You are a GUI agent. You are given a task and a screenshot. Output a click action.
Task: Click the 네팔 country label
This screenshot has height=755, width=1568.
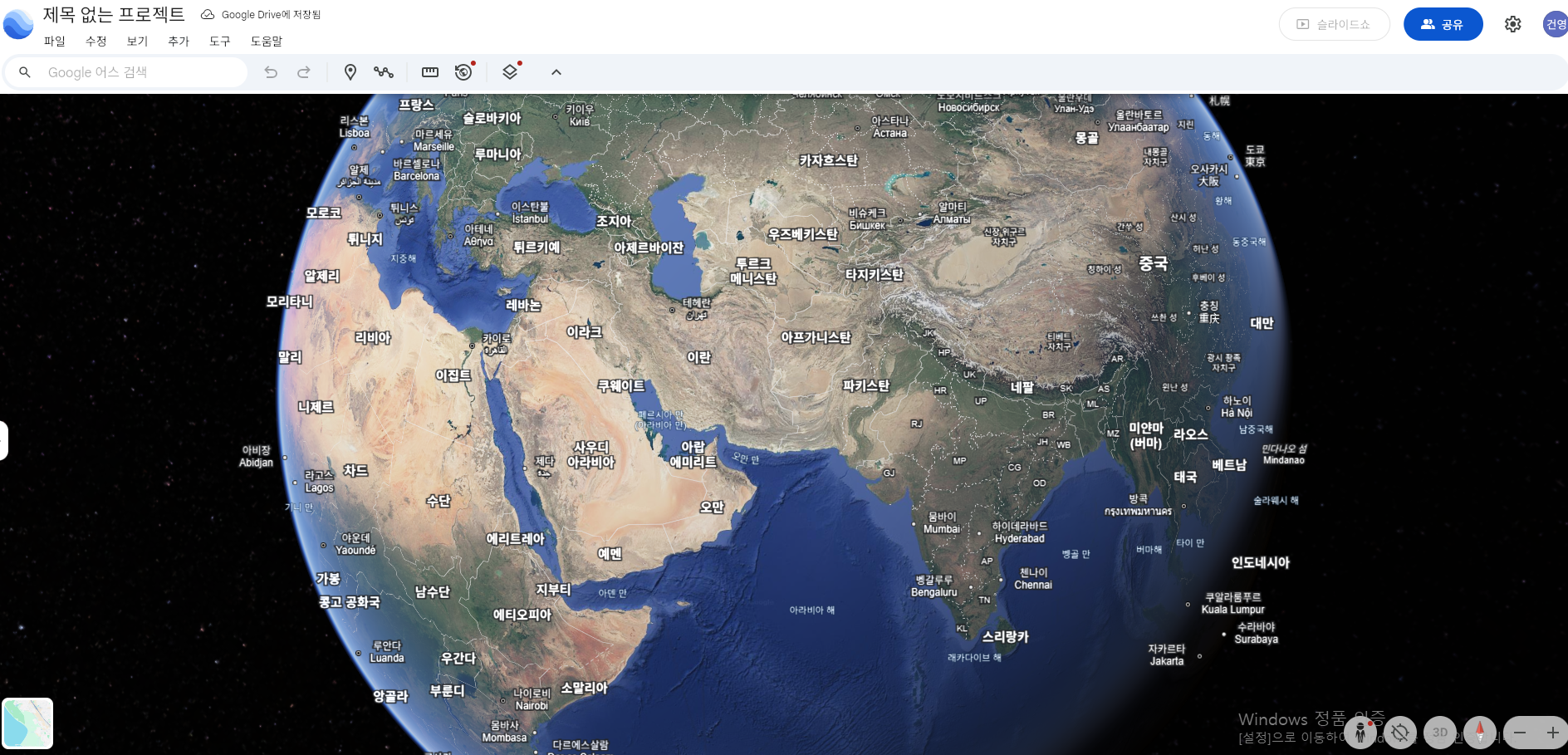pyautogui.click(x=1022, y=387)
